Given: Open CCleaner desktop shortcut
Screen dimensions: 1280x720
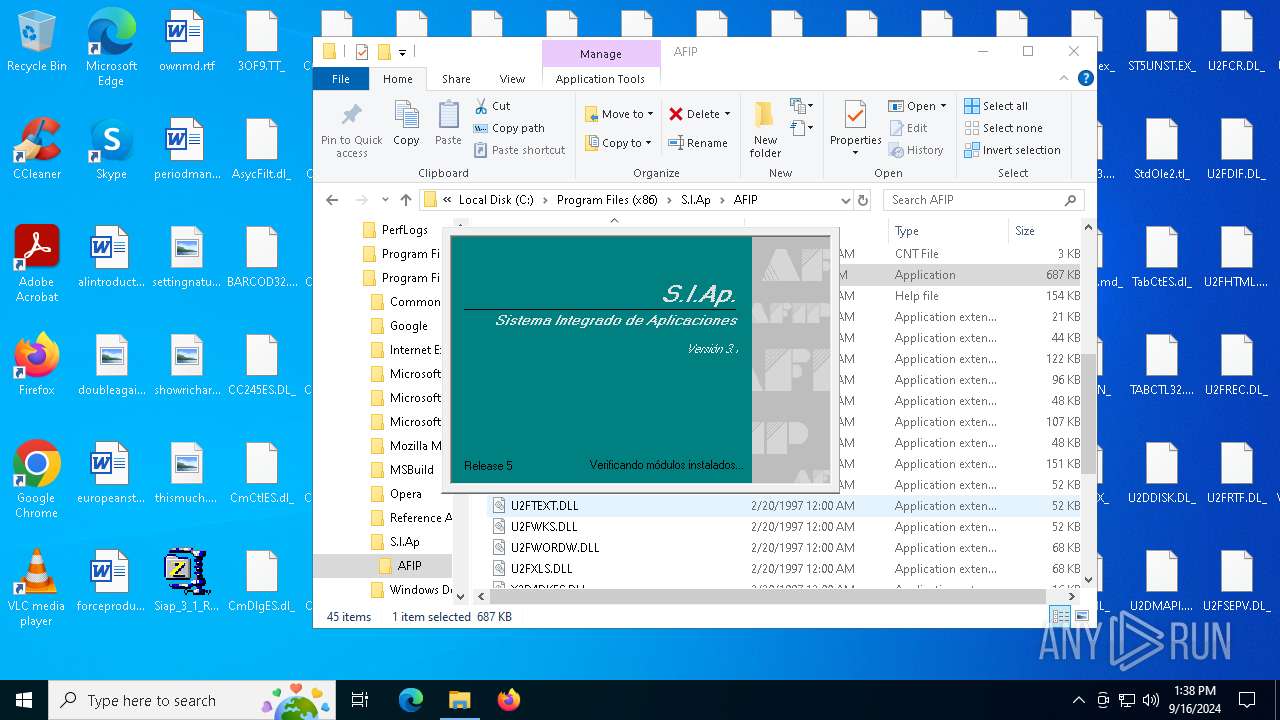Looking at the screenshot, I should (36, 149).
